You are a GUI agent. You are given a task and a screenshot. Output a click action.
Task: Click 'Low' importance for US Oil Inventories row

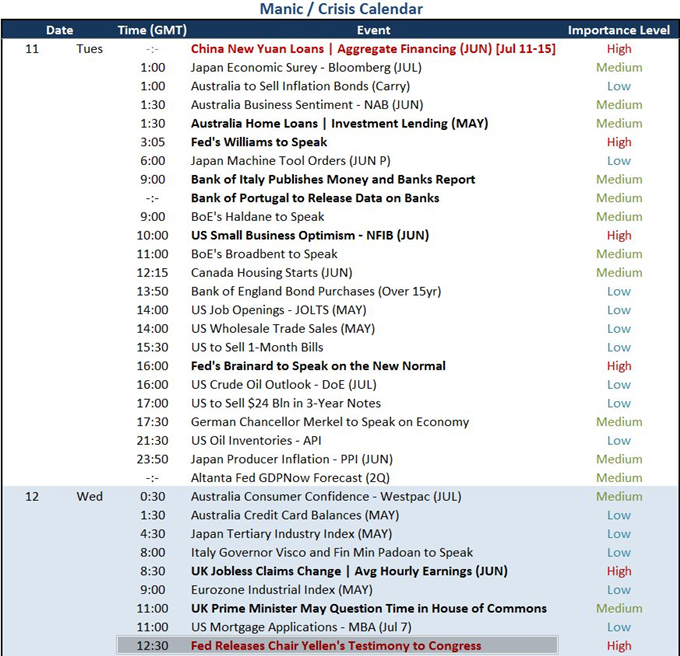[x=619, y=441]
